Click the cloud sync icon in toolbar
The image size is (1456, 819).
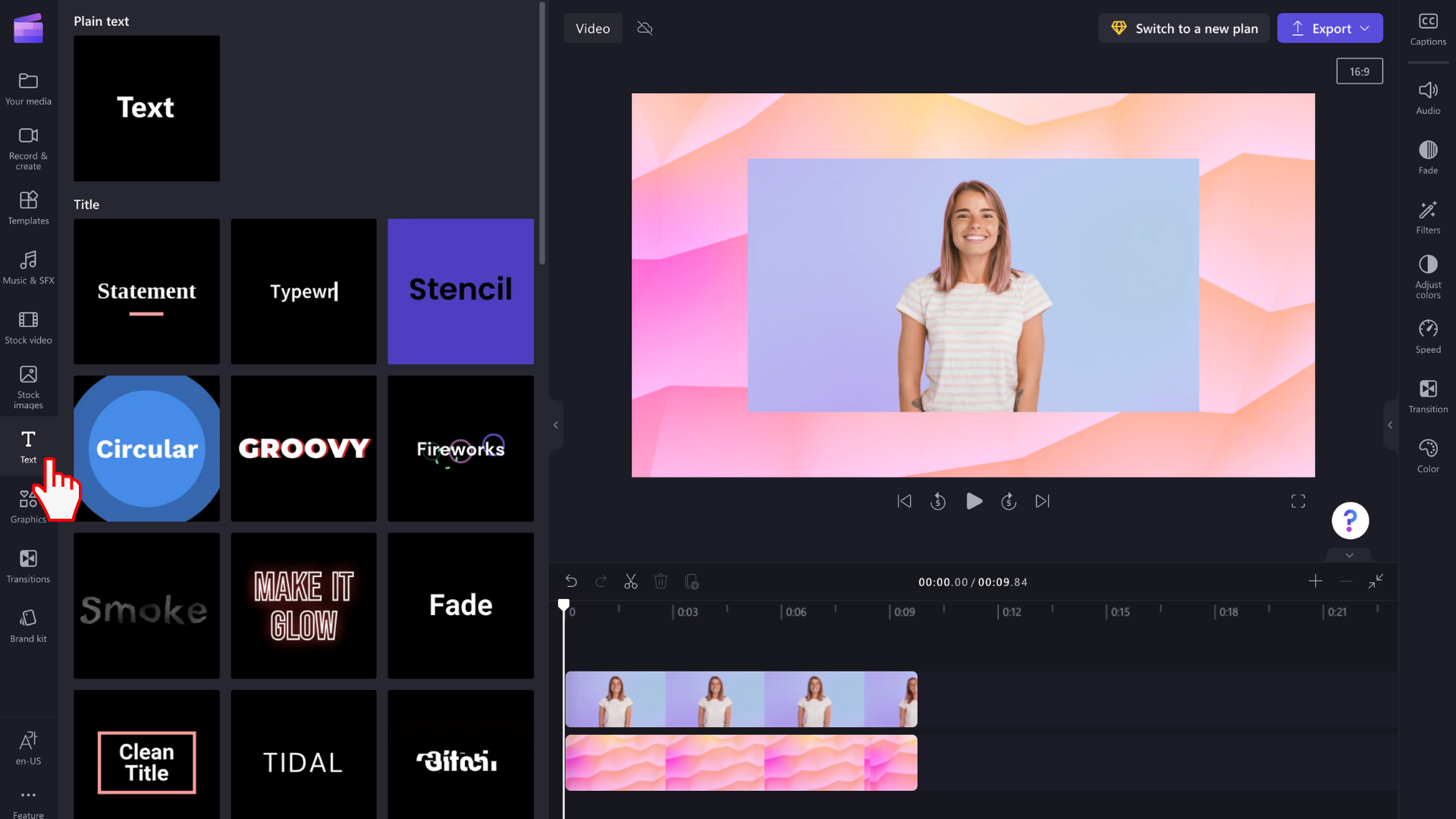click(645, 28)
